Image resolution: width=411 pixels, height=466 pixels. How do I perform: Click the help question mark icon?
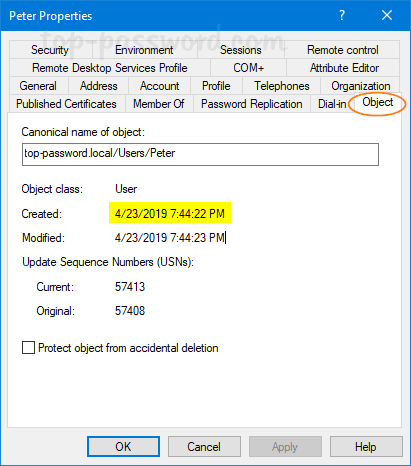tap(342, 15)
